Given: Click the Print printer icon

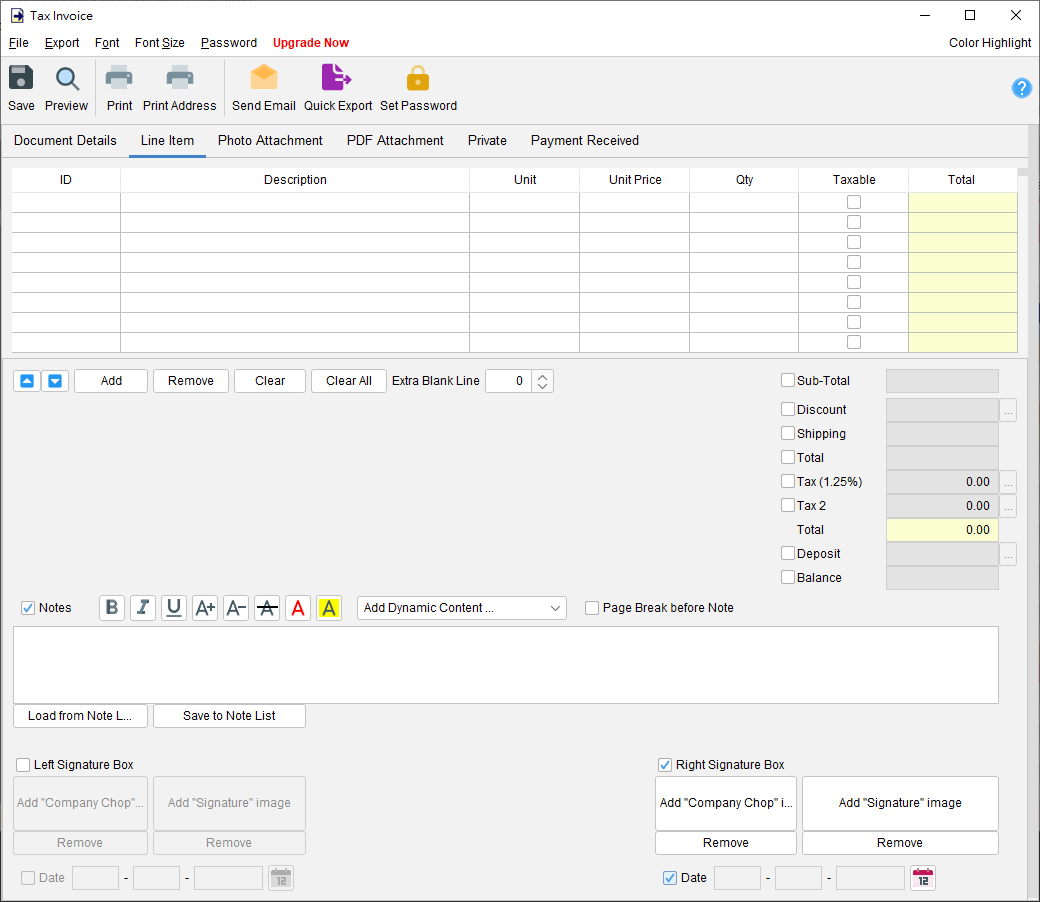Looking at the screenshot, I should [x=119, y=78].
